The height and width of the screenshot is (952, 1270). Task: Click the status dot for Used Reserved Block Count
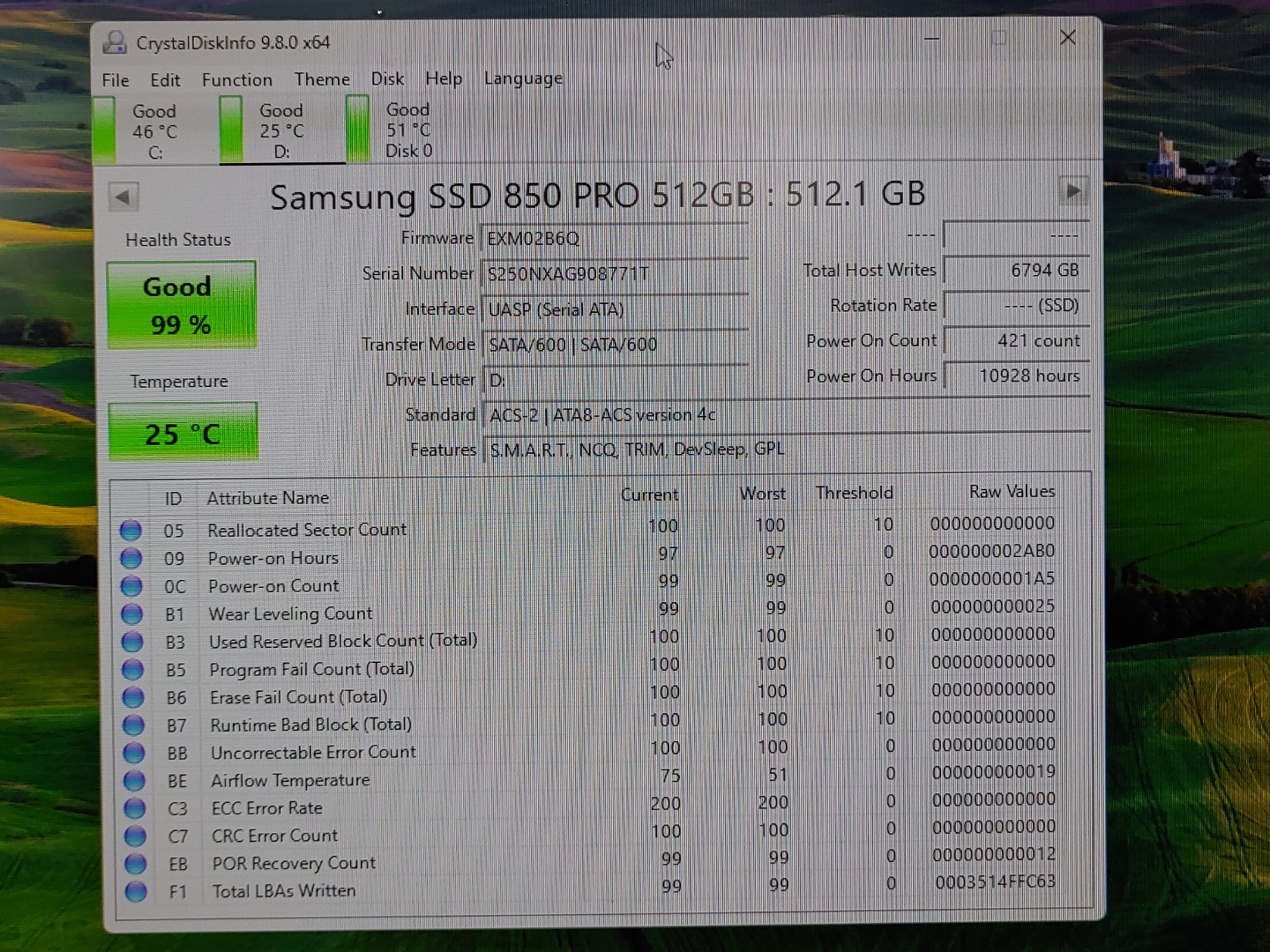click(132, 642)
